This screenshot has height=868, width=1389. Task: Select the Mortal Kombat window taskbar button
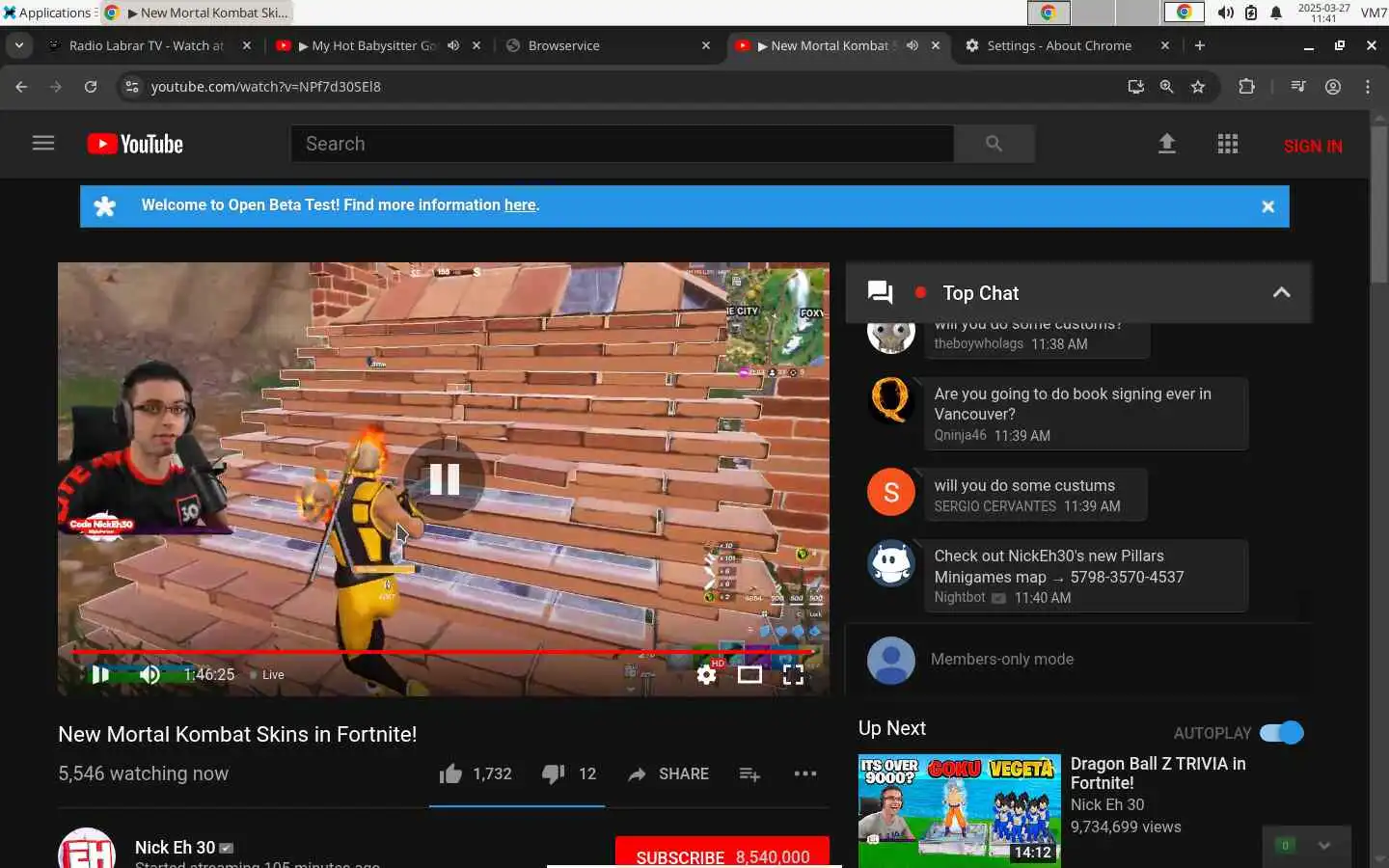click(196, 13)
